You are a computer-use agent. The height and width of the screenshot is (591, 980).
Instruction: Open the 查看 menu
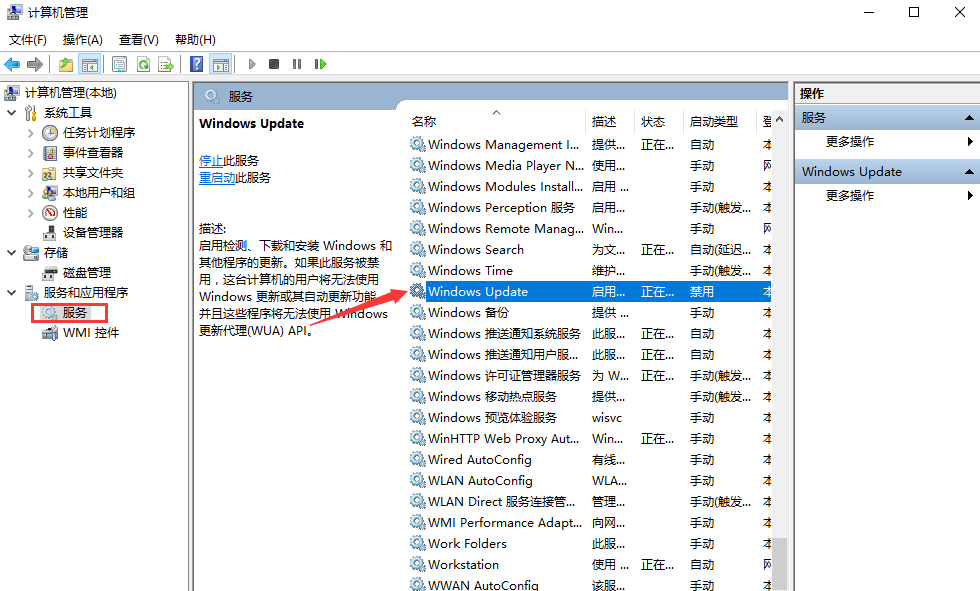pyautogui.click(x=138, y=39)
